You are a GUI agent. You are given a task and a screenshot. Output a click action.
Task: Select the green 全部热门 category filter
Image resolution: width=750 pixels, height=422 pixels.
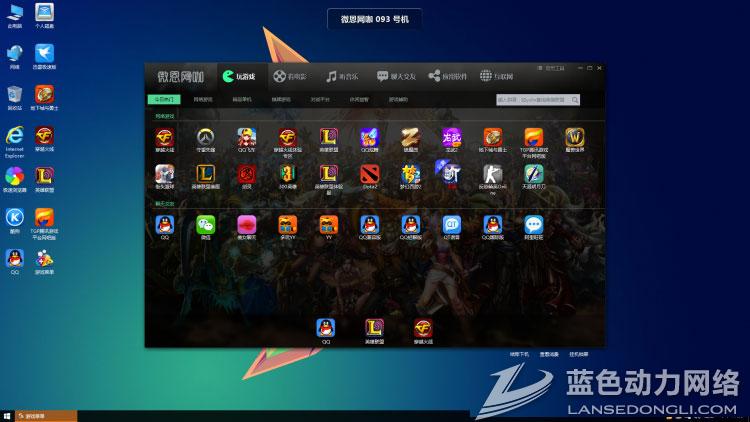click(x=164, y=99)
